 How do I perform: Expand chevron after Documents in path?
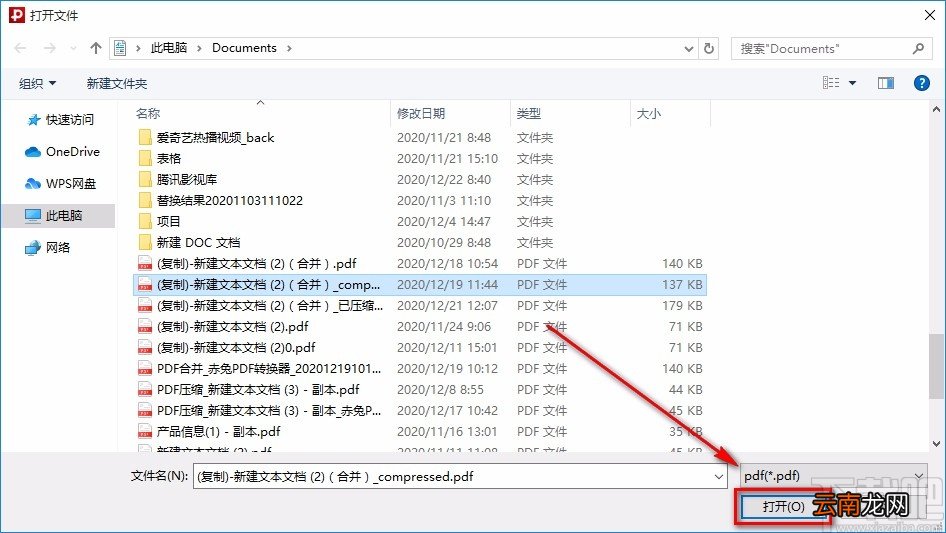click(289, 48)
